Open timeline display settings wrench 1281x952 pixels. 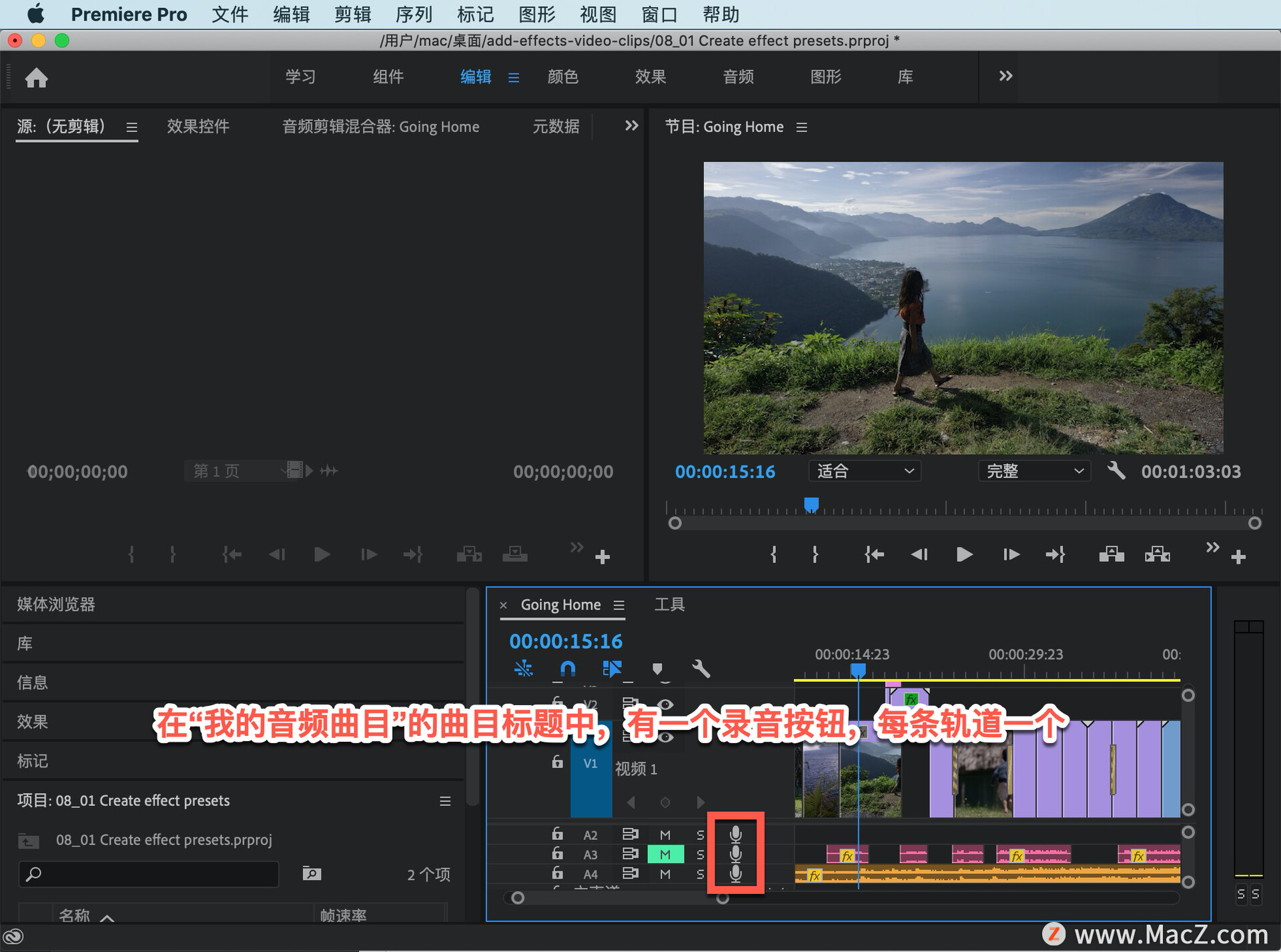pos(701,668)
